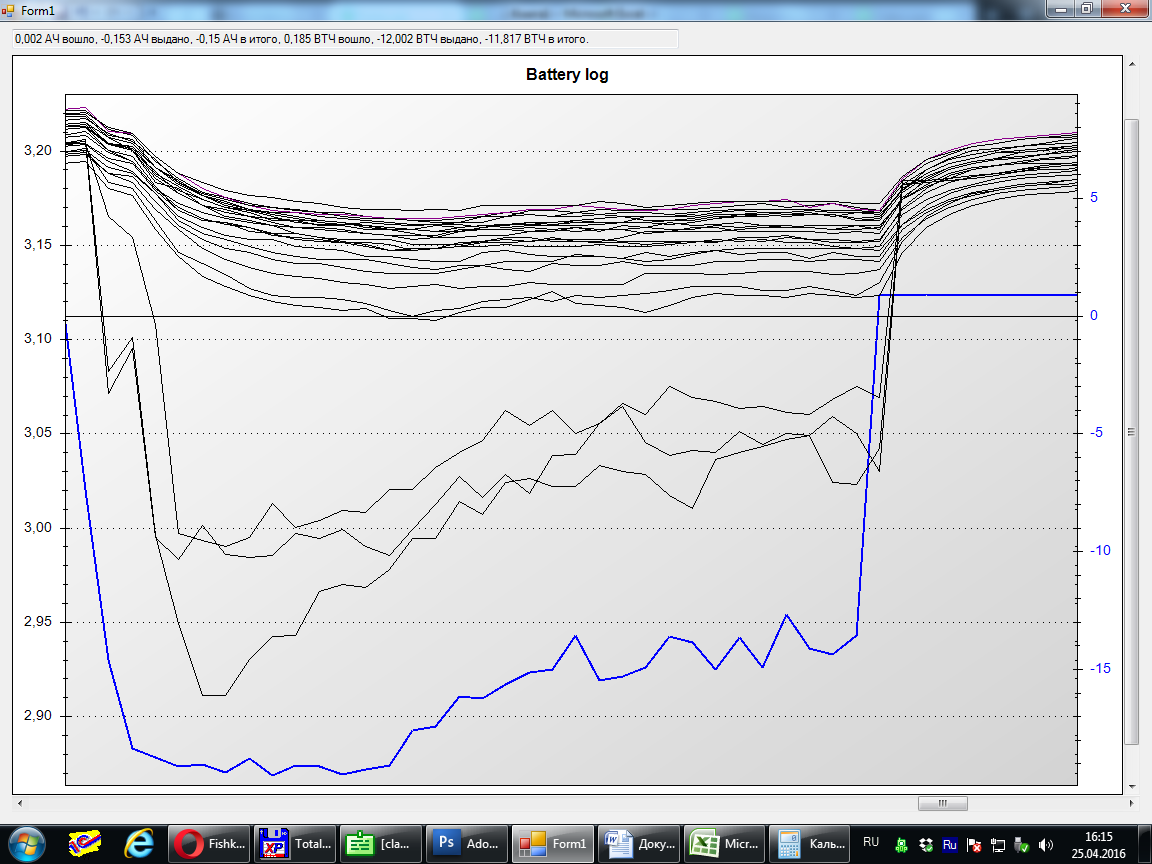This screenshot has width=1152, height=864.
Task: Switch to the Opera Fishk... window
Action: [209, 843]
